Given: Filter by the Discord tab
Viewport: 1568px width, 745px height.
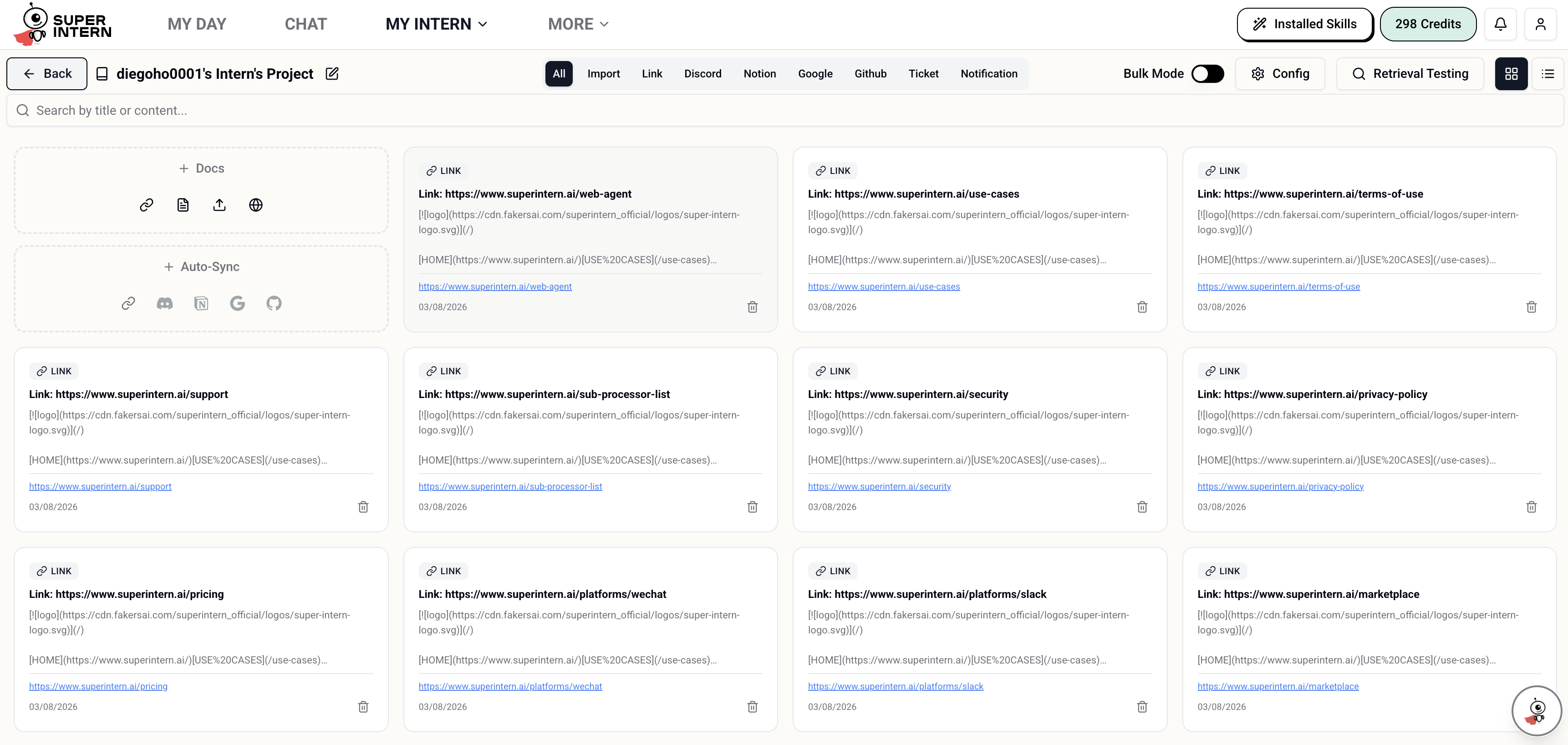Looking at the screenshot, I should (703, 74).
